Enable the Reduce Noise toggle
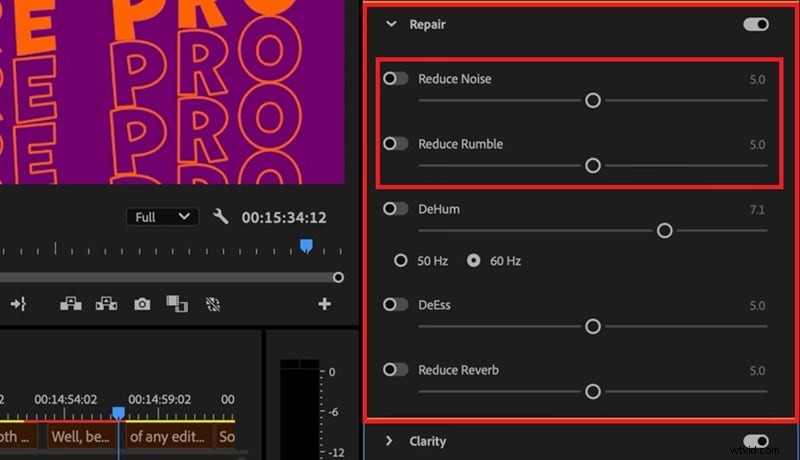Viewport: 800px width, 460px height. pyautogui.click(x=395, y=79)
